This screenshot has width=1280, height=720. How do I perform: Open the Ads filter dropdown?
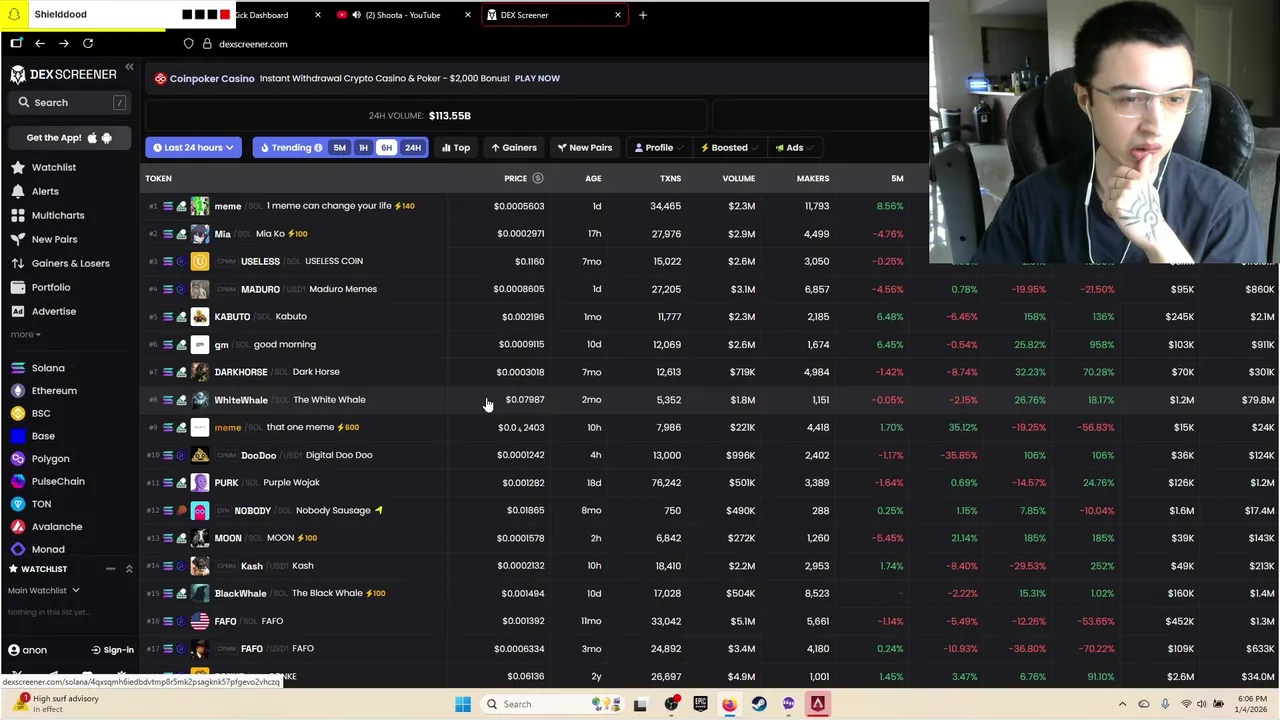pos(794,148)
